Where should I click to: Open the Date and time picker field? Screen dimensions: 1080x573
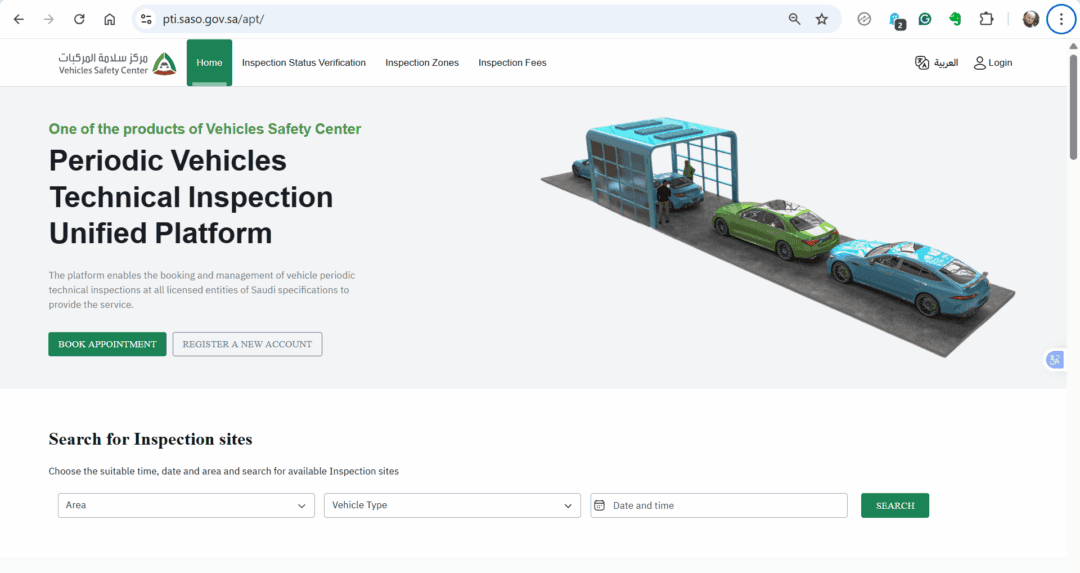click(x=718, y=506)
